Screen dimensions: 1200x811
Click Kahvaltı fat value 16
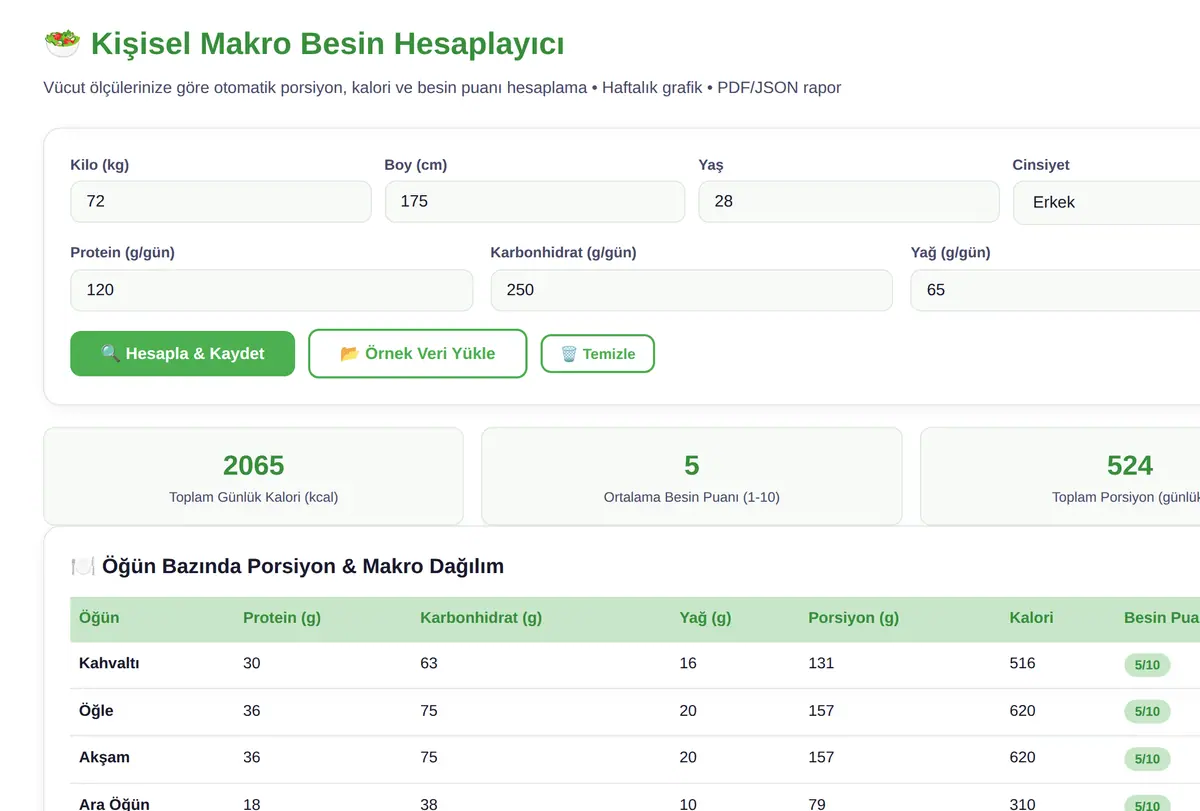(688, 663)
